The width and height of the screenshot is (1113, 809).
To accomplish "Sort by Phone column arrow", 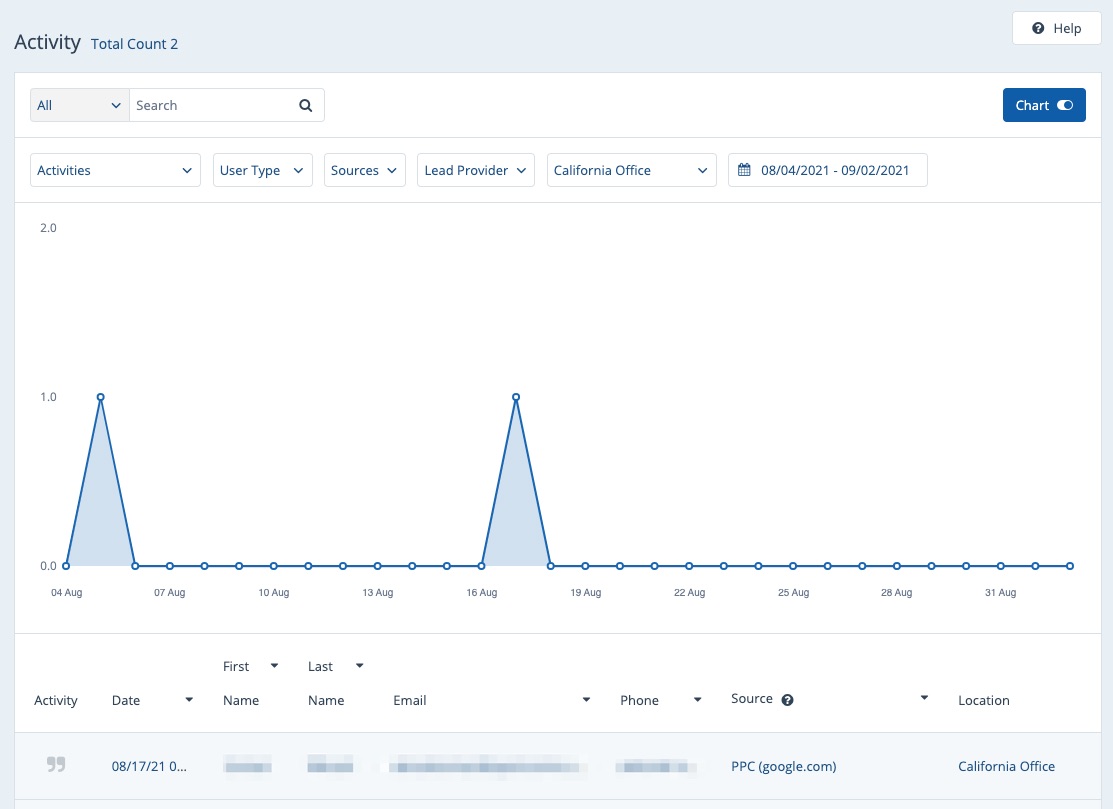I will pos(697,700).
